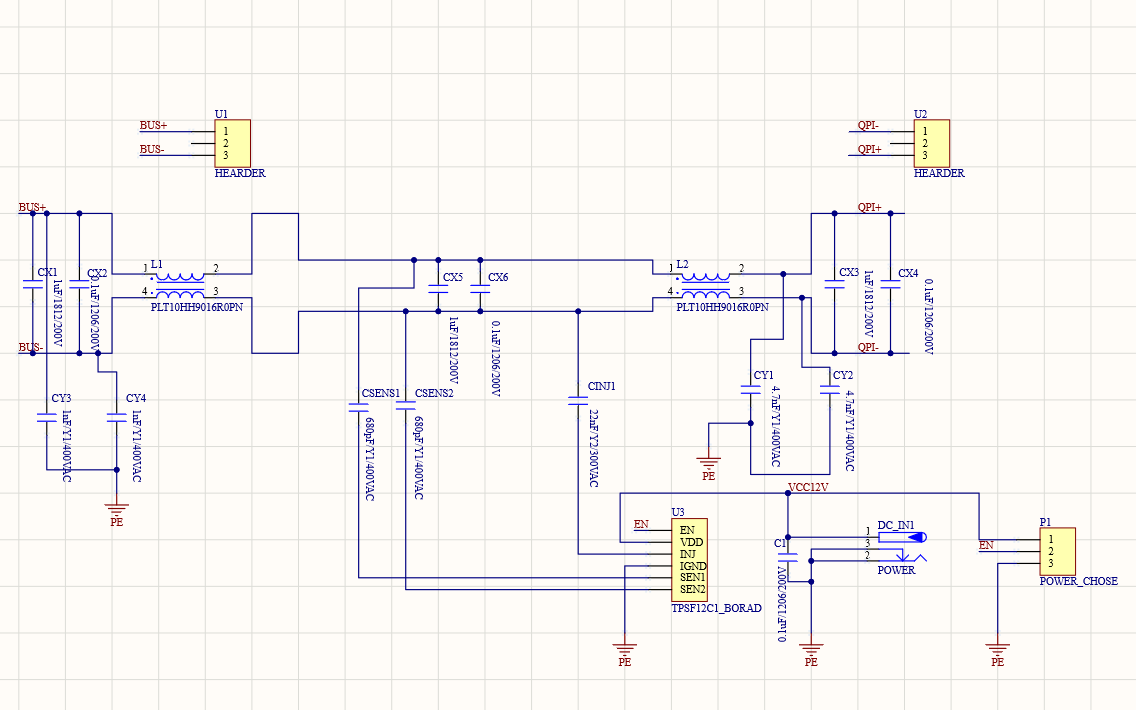Select the P1 POWER_CHOSE connector

point(1059,550)
